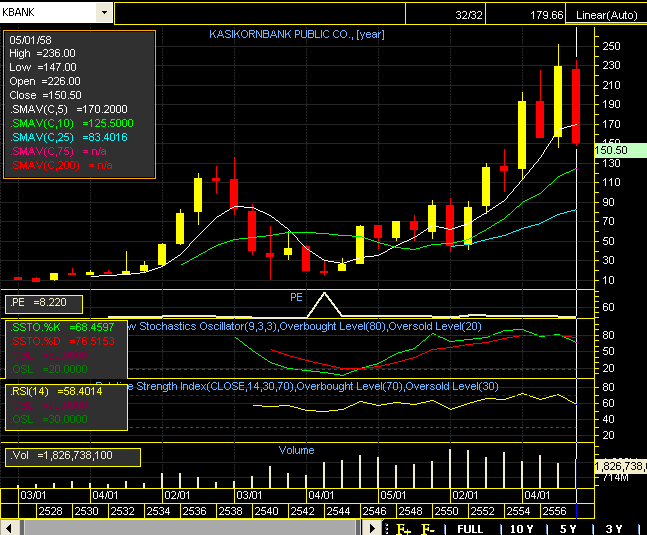Click the SMAV(C,200) = n/a line

tap(61, 165)
